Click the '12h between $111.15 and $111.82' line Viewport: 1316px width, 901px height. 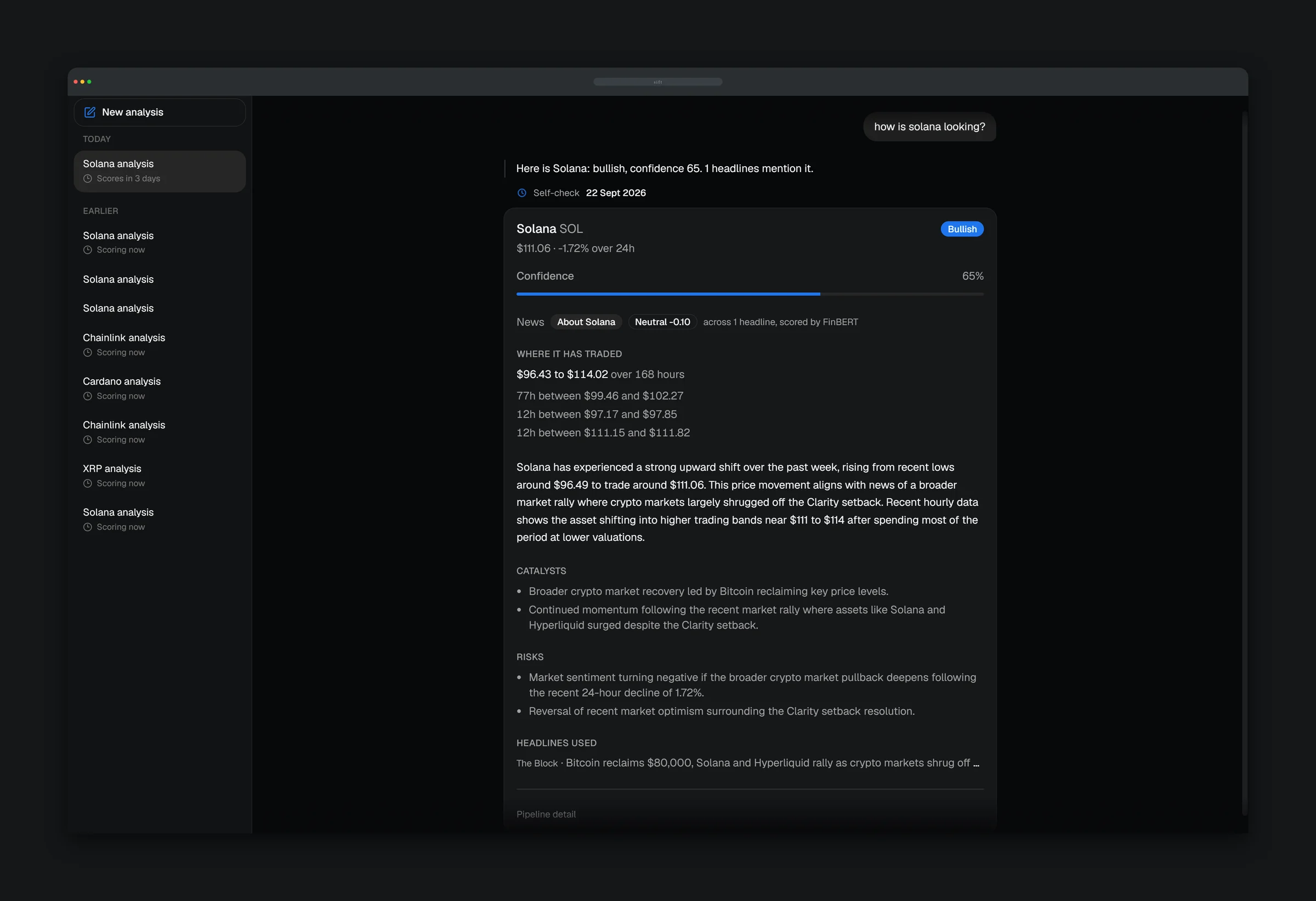[603, 433]
